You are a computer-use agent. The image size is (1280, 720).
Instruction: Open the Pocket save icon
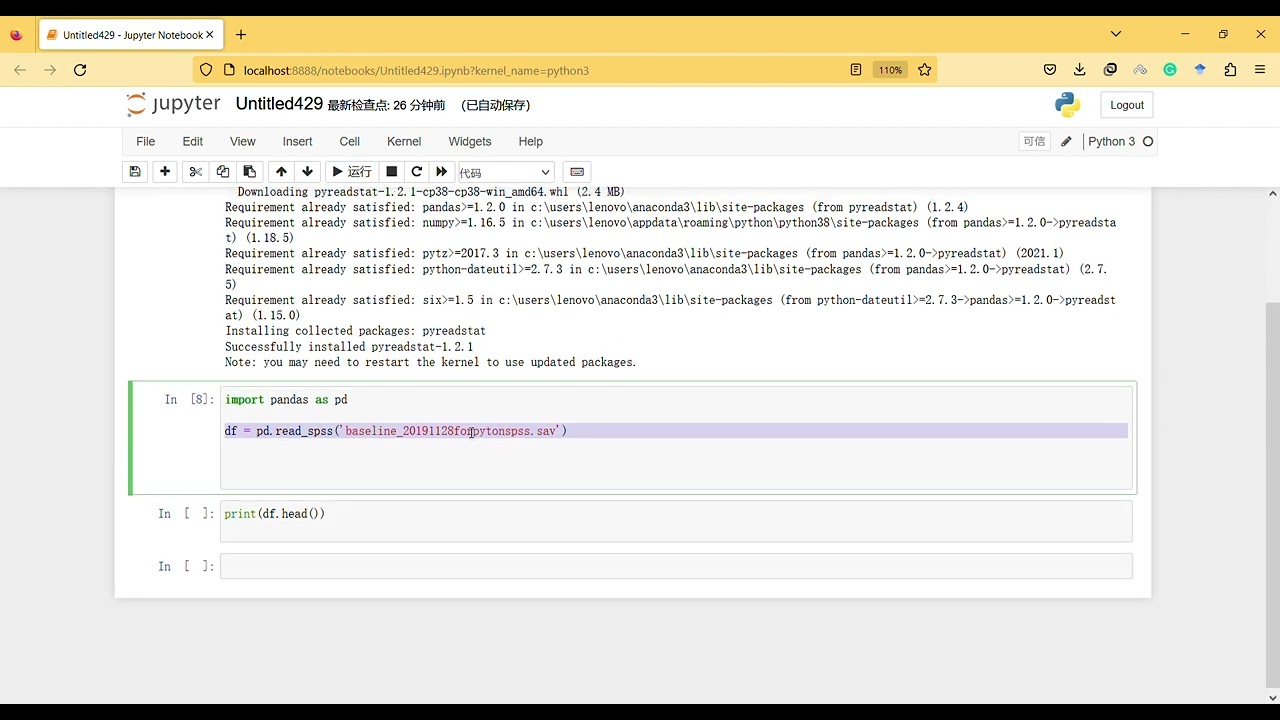[1050, 70]
